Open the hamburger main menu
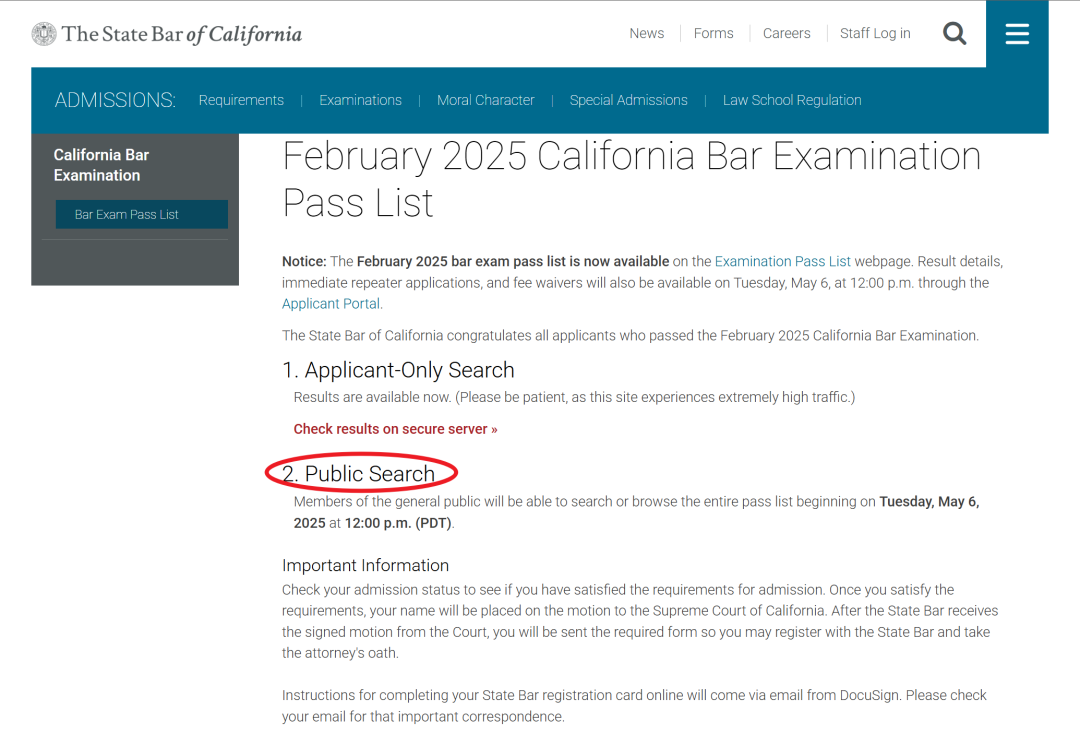This screenshot has width=1080, height=734. [1017, 34]
